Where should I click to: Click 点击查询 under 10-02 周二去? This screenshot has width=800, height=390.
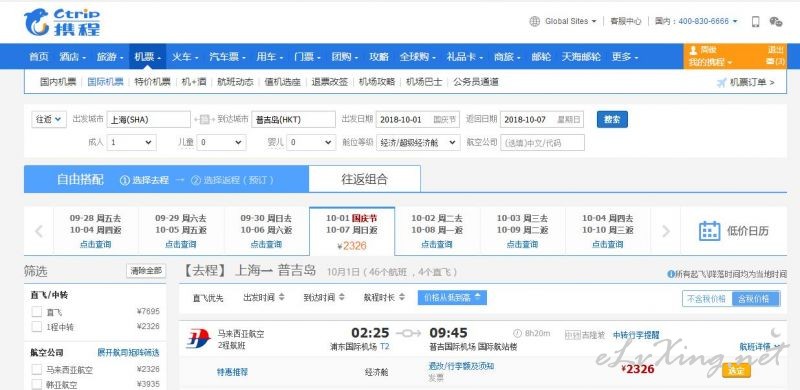pyautogui.click(x=437, y=245)
